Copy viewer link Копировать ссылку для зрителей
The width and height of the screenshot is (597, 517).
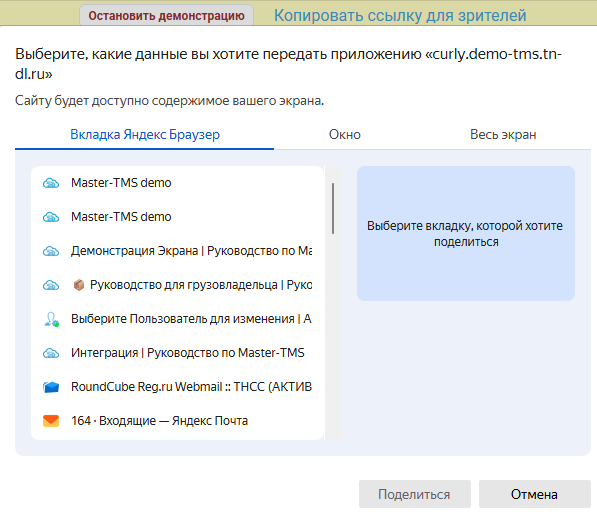[400, 16]
